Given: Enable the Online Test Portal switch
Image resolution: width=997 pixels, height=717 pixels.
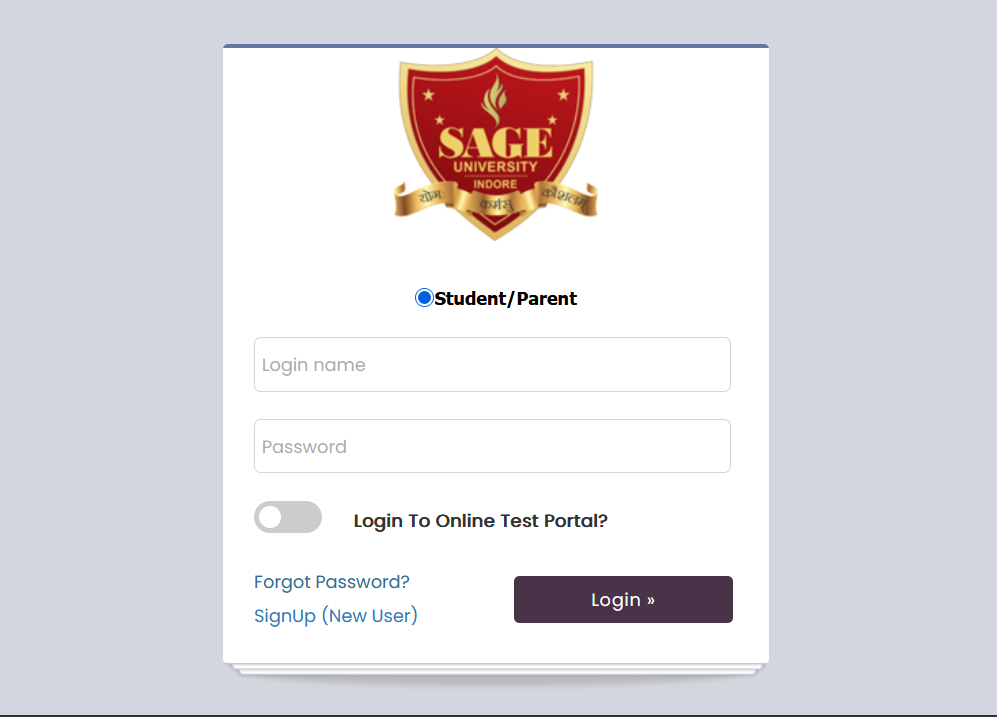Looking at the screenshot, I should coord(288,517).
